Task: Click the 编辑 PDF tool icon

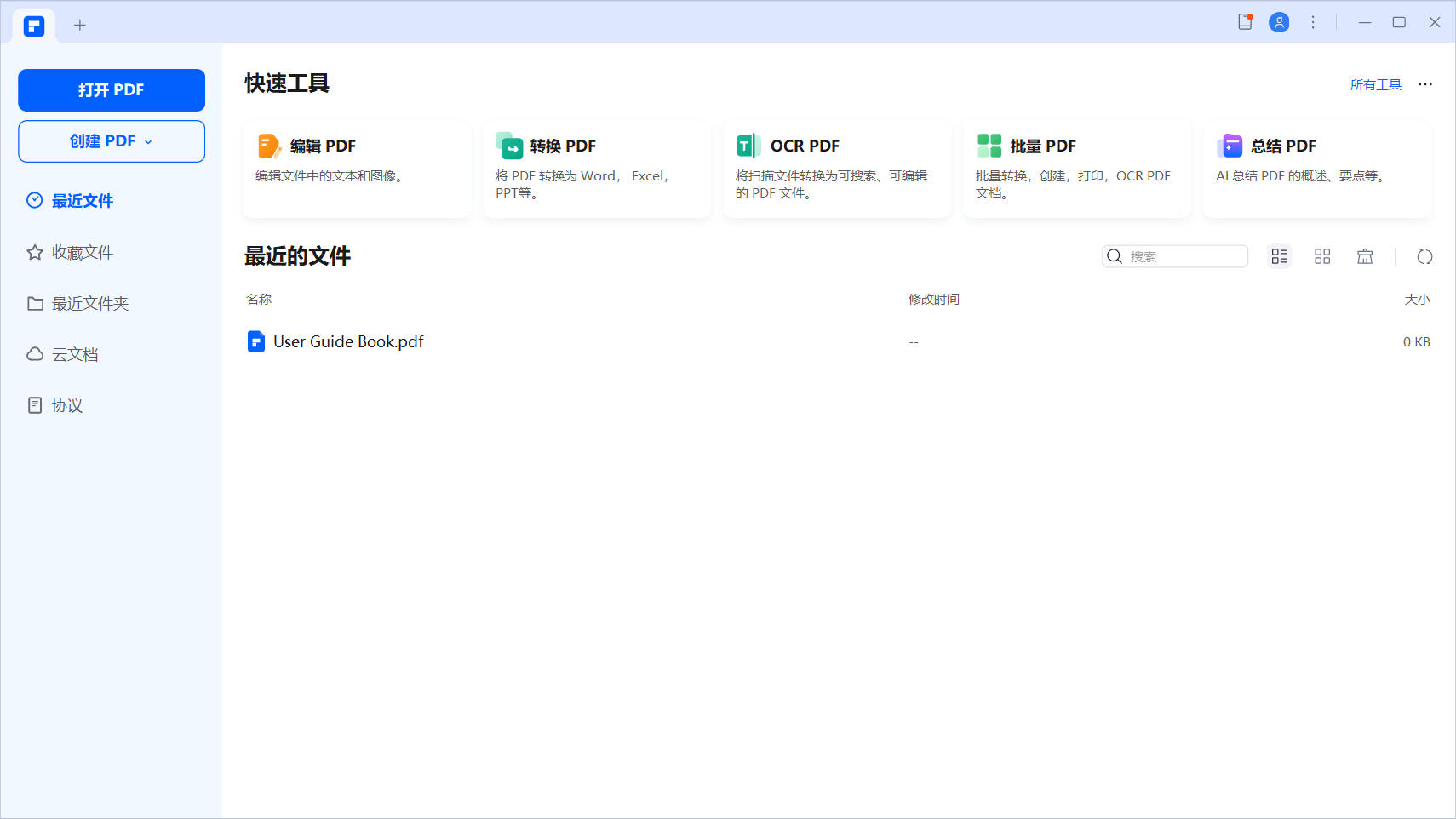Action: (x=269, y=146)
